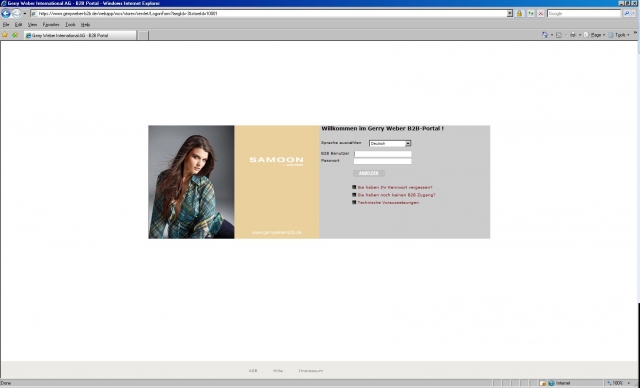The height and width of the screenshot is (388, 640).
Task: Click the Print printer icon
Action: [x=573, y=35]
